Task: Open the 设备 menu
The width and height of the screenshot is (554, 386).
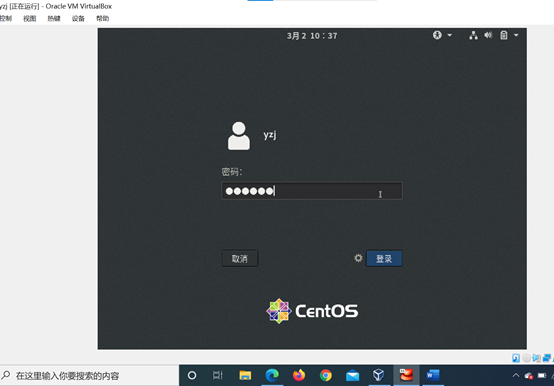Action: (x=78, y=18)
